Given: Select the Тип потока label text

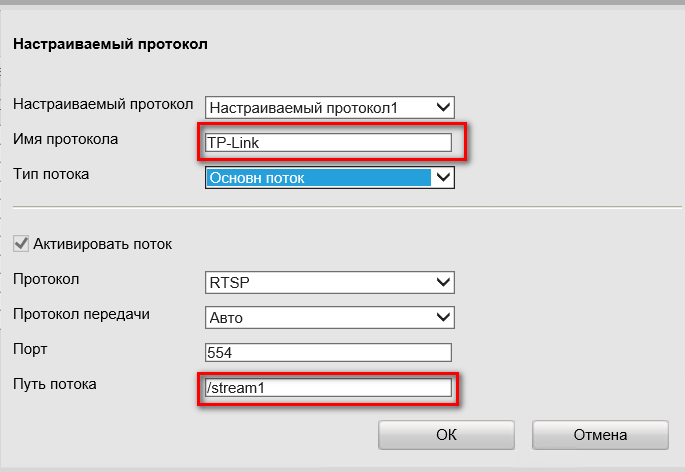Looking at the screenshot, I should pyautogui.click(x=51, y=174).
